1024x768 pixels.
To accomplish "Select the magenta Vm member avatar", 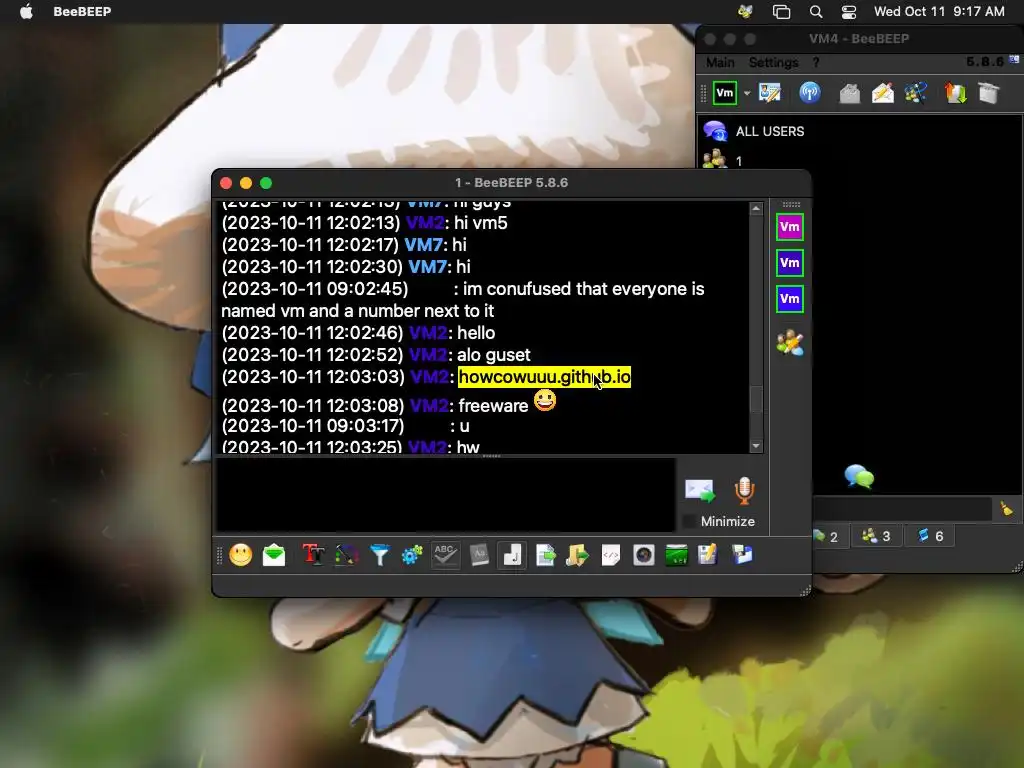I will click(790, 227).
